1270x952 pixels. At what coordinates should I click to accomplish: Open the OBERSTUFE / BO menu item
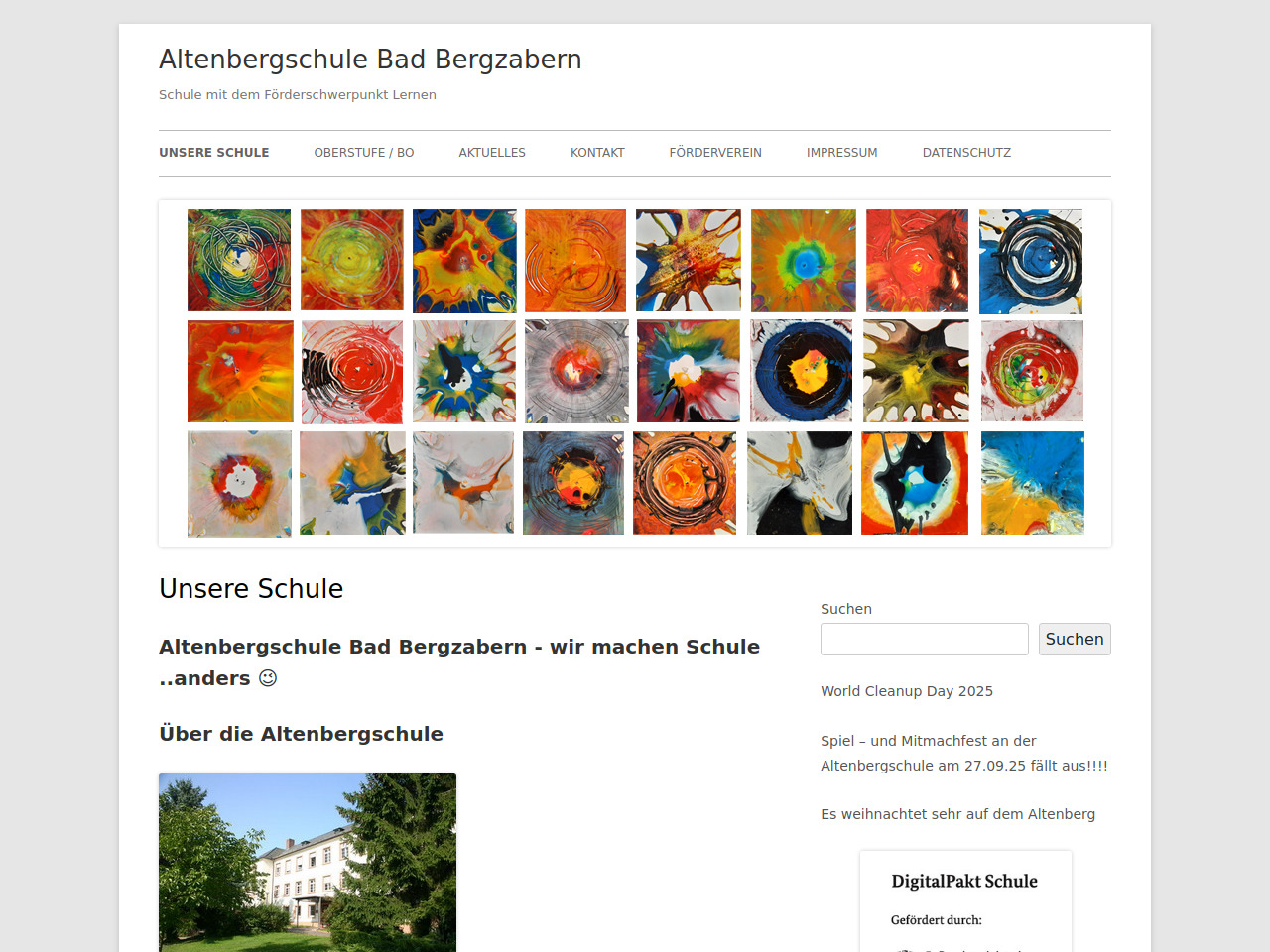pos(364,153)
